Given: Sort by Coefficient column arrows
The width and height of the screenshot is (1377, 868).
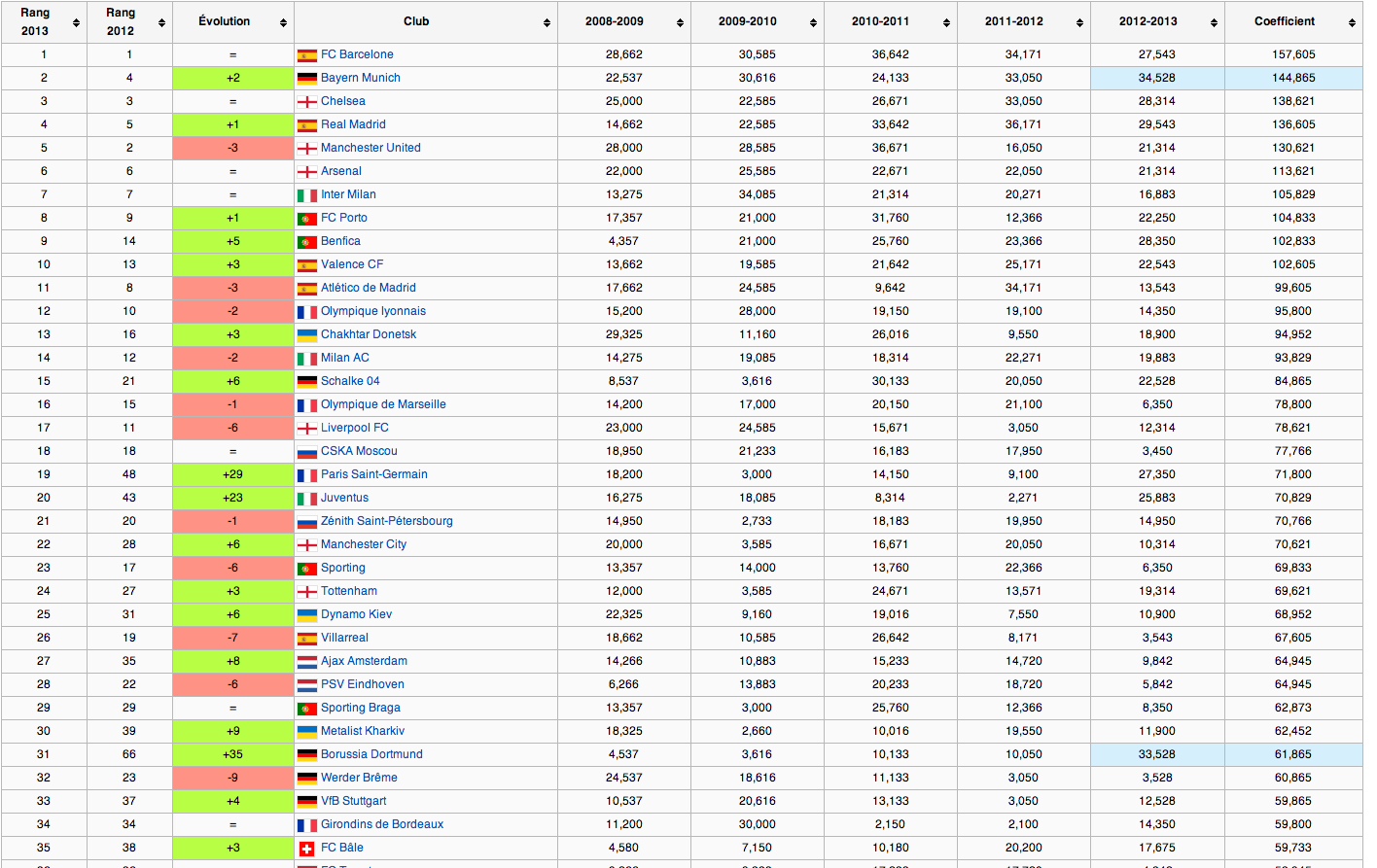Looking at the screenshot, I should point(1352,22).
